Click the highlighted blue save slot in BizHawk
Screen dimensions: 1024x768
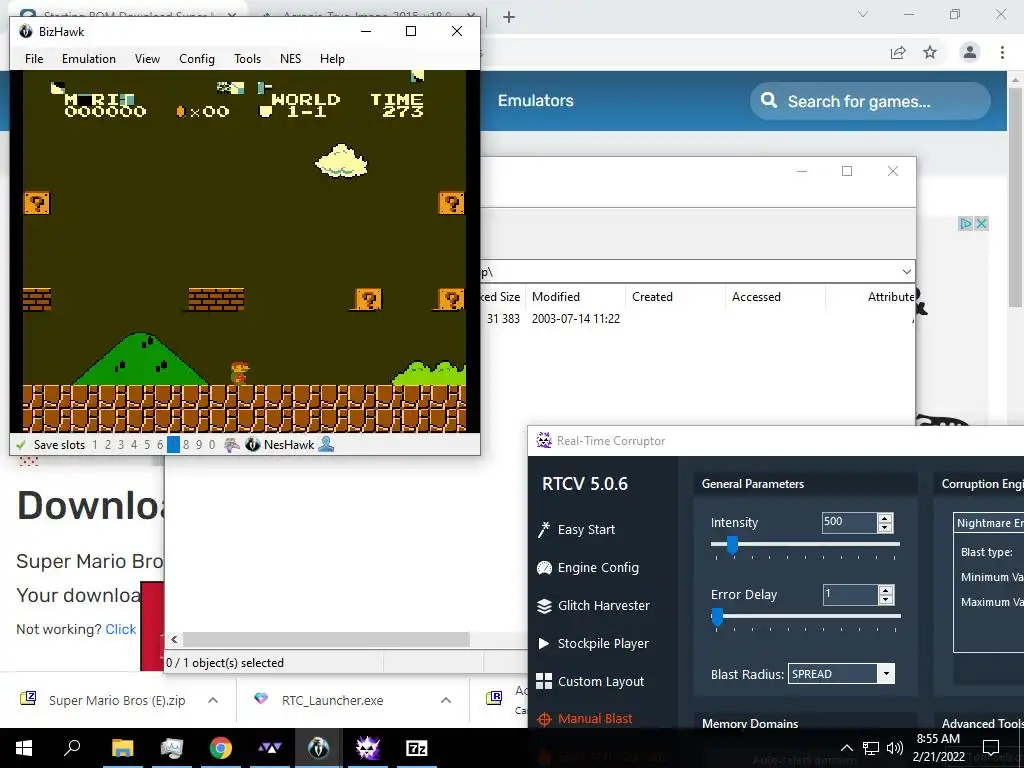pyautogui.click(x=173, y=445)
